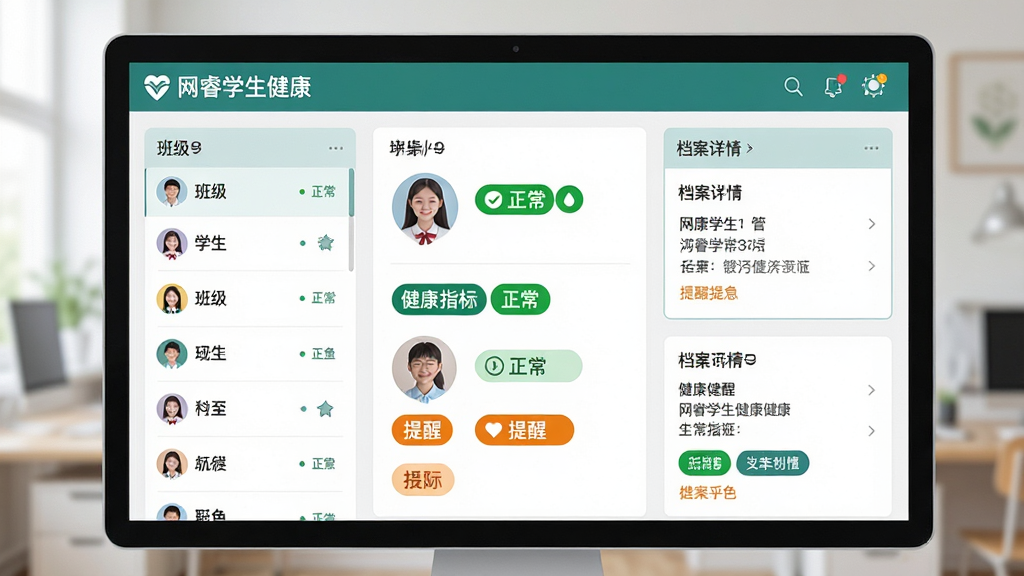Click the heart logo beside 网睿学生健康
Image resolution: width=1024 pixels, height=576 pixels.
click(157, 87)
